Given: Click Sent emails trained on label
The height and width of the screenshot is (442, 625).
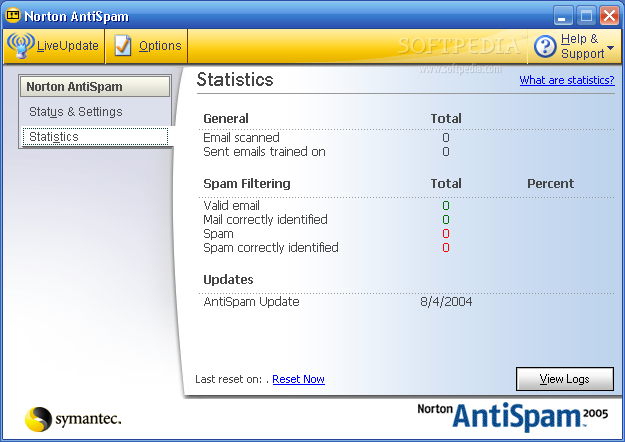Looking at the screenshot, I should pos(264,152).
